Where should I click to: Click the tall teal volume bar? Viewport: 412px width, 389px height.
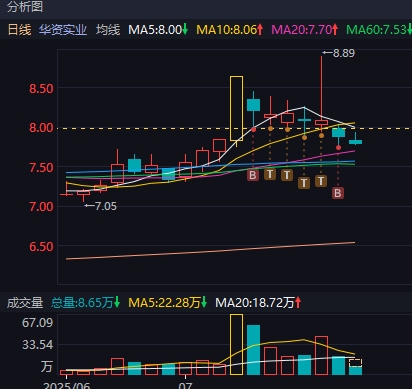(253, 350)
